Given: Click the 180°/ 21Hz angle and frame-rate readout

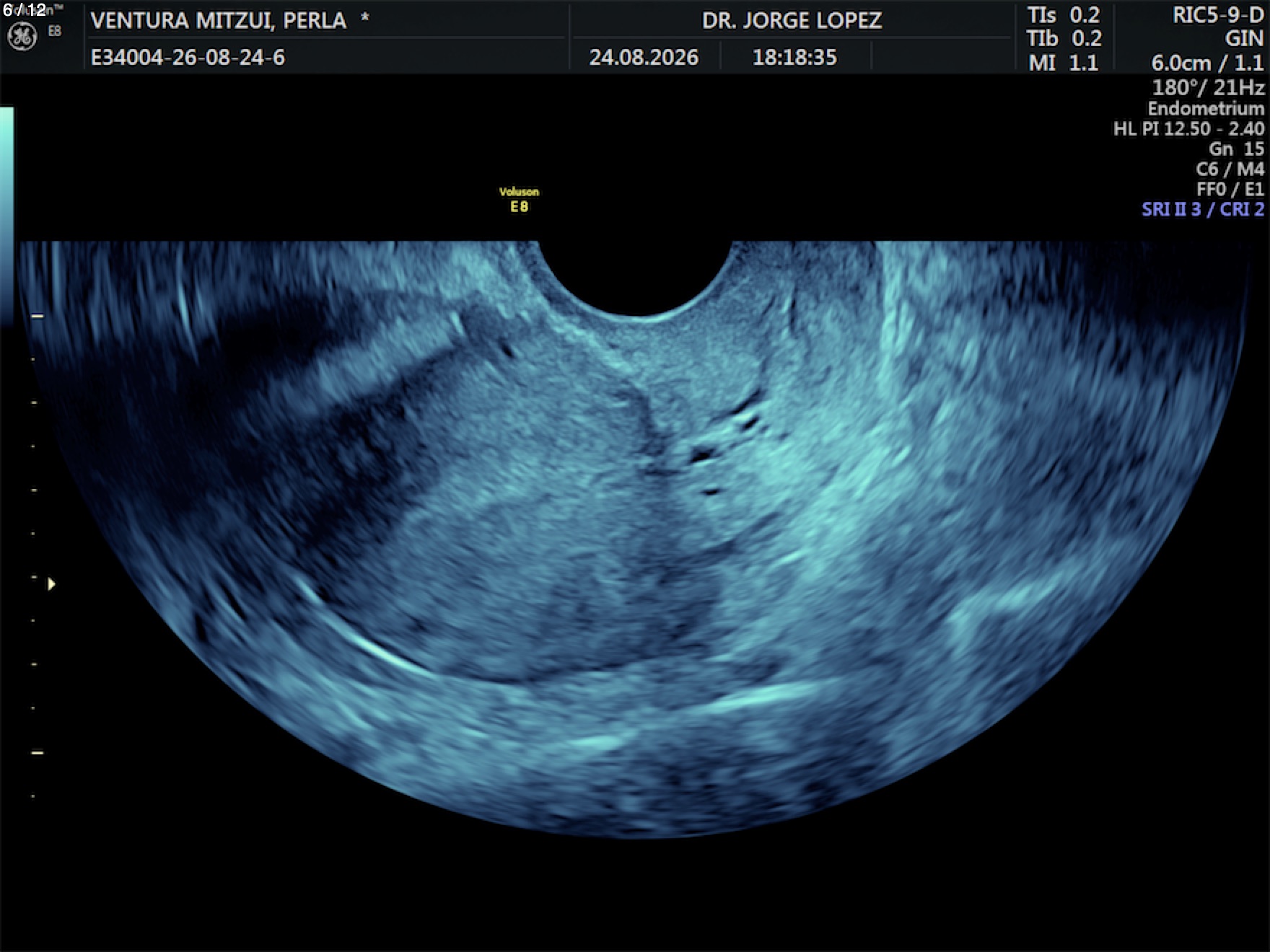Looking at the screenshot, I should tap(1208, 87).
